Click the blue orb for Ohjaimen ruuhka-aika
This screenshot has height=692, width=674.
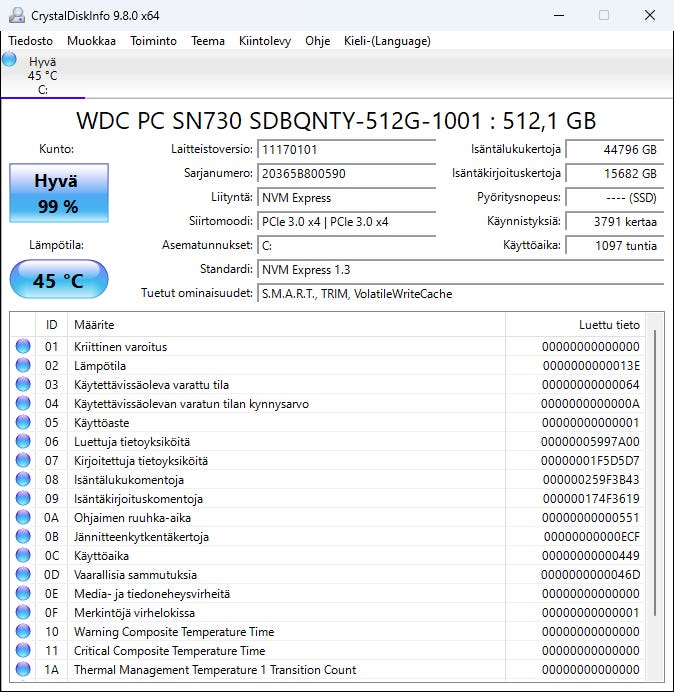coord(23,517)
